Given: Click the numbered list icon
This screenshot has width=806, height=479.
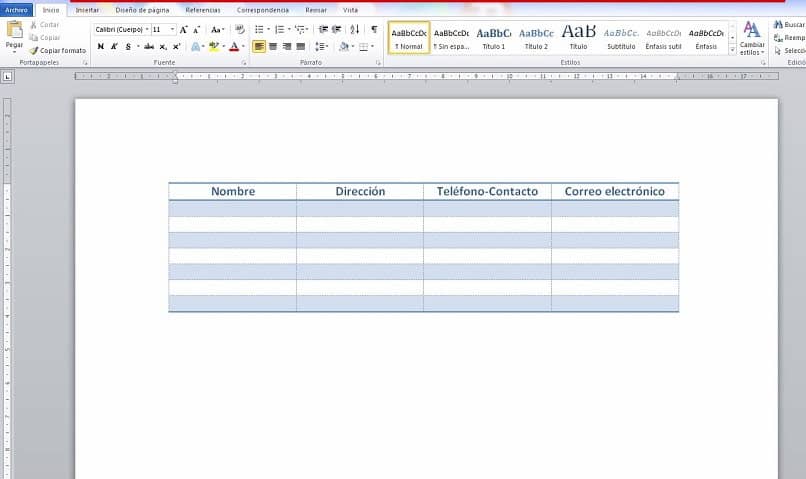Looking at the screenshot, I should 280,30.
